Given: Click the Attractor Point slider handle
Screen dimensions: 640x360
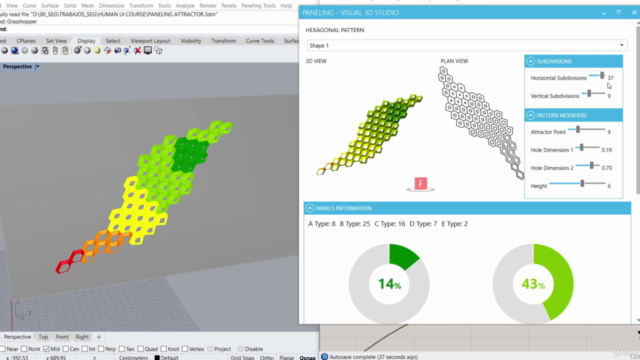Looking at the screenshot, I should click(578, 129).
